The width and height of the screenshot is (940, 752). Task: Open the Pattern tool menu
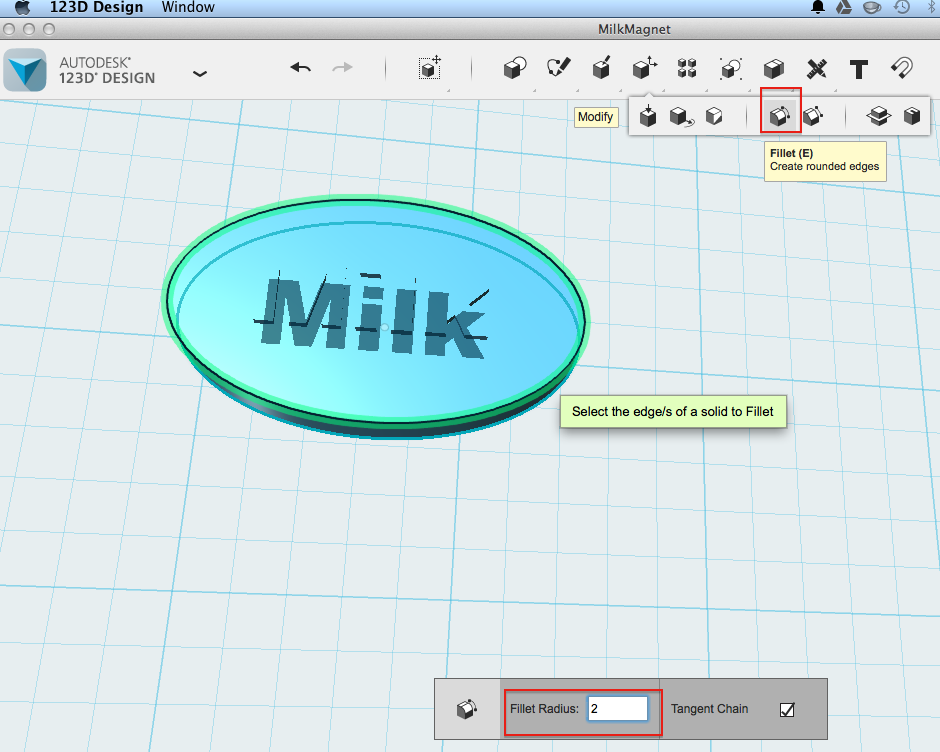pos(687,68)
